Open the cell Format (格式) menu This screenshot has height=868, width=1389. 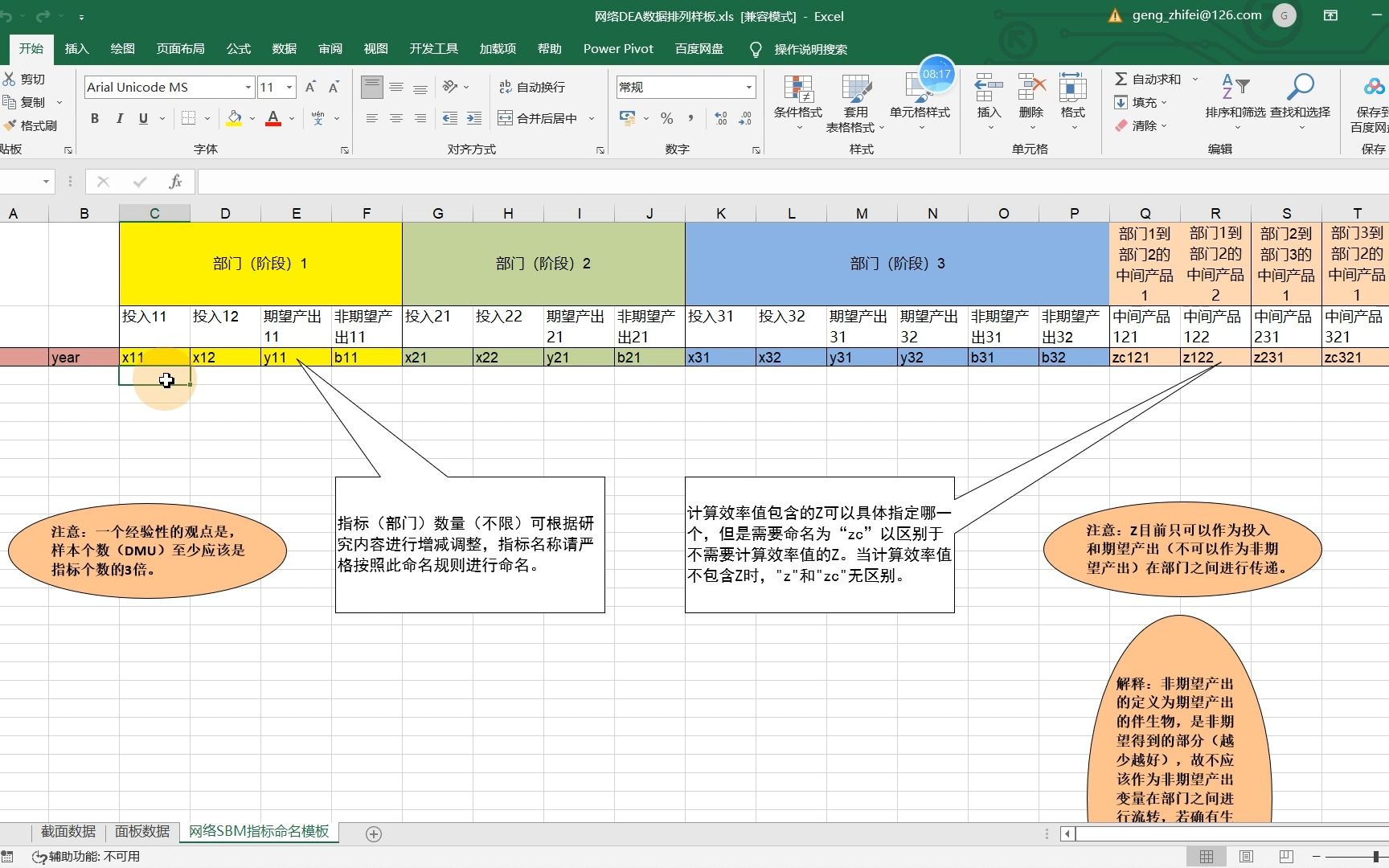tap(1073, 102)
